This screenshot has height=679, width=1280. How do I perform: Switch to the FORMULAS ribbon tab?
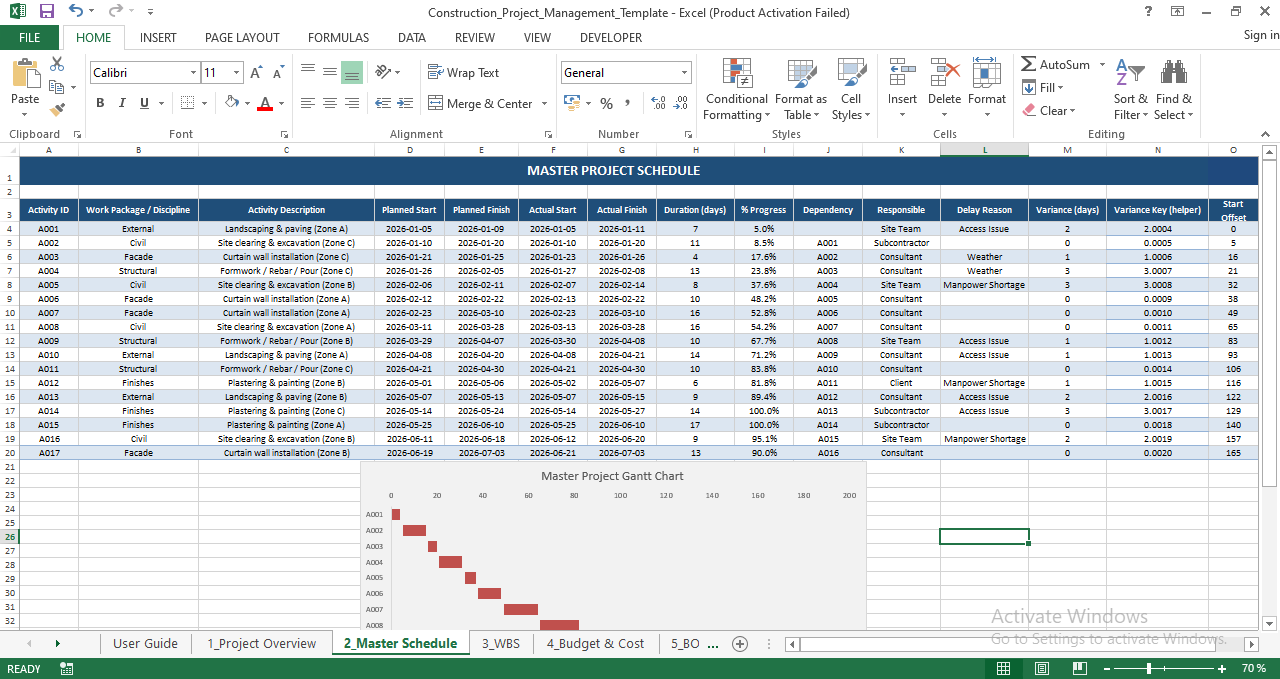338,37
